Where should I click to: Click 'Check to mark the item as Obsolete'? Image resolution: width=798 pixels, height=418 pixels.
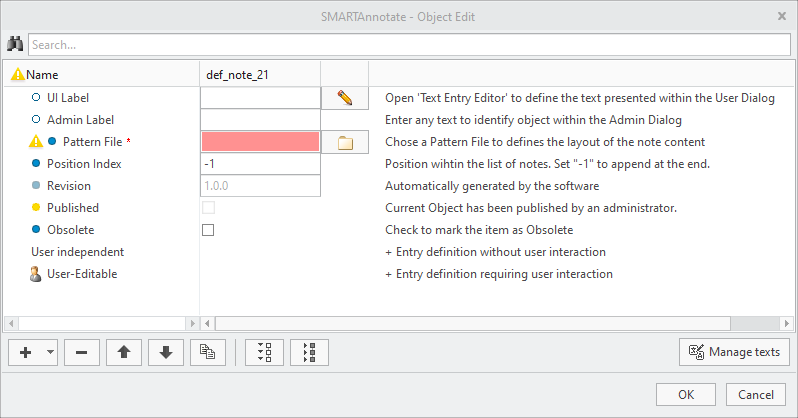pyautogui.click(x=479, y=230)
